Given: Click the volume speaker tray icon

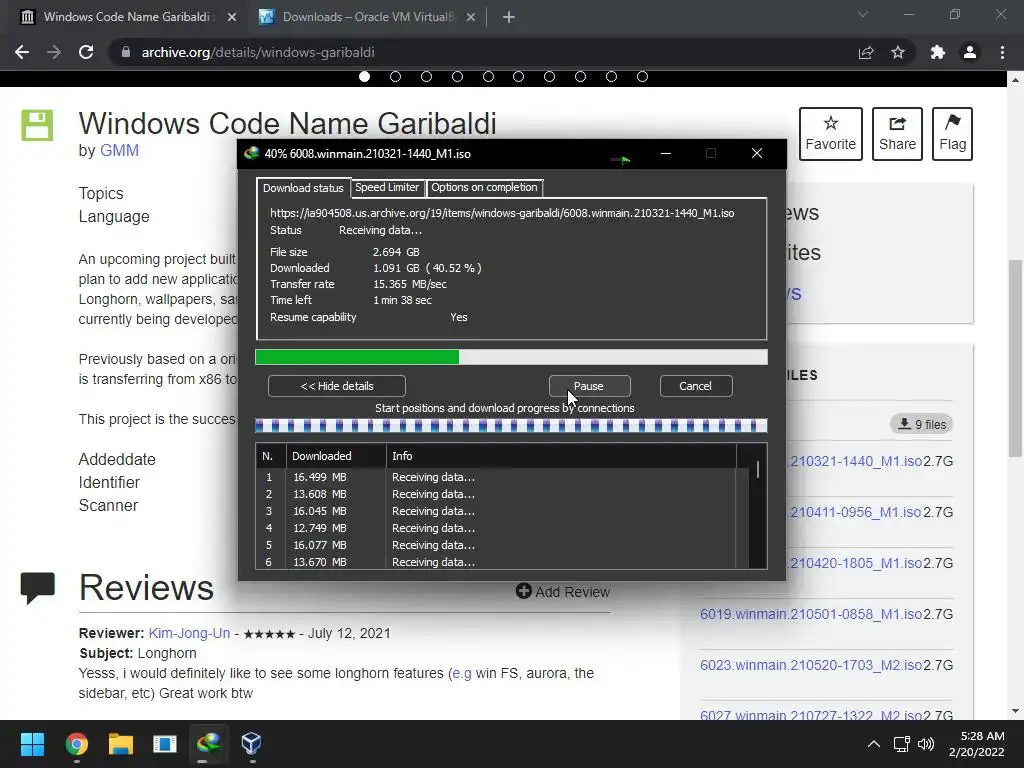Looking at the screenshot, I should (926, 744).
